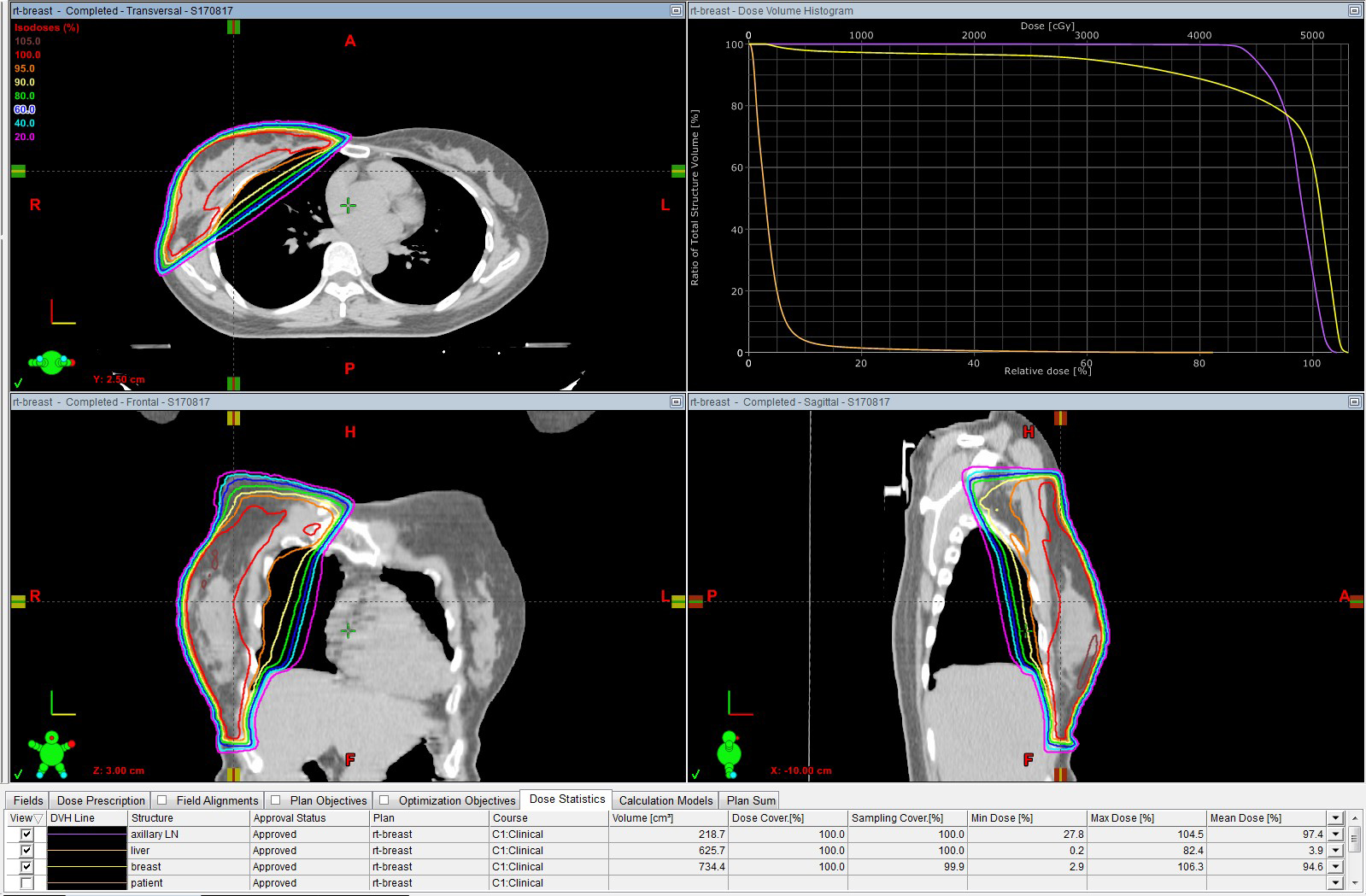Click the patient orientation figure in Frontal view
The image size is (1366, 896).
tap(51, 754)
